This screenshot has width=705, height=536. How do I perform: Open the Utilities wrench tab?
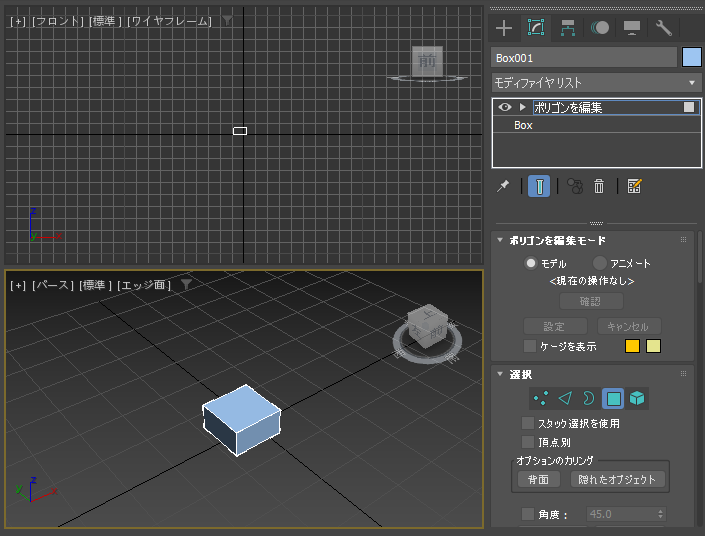[x=664, y=28]
